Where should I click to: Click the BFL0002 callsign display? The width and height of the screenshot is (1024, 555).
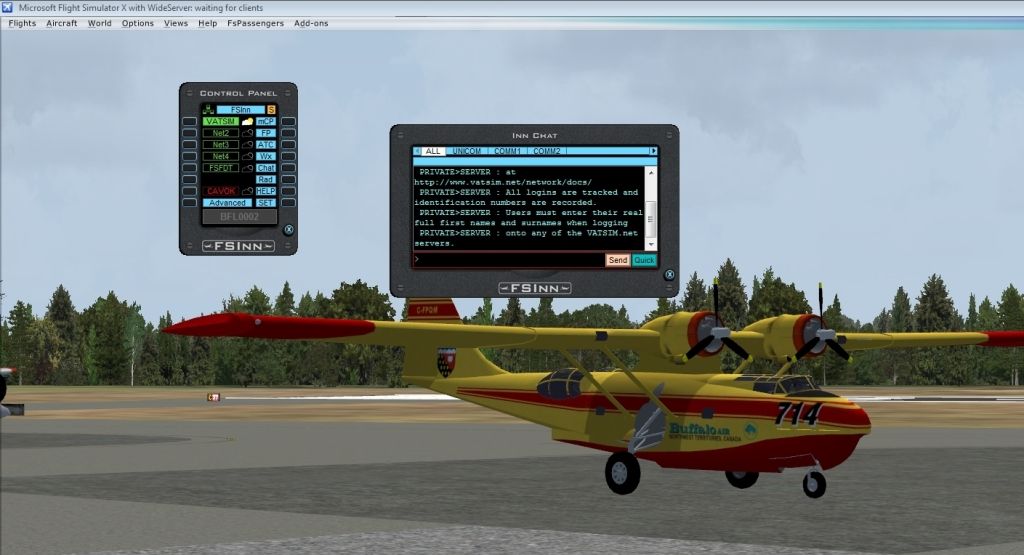240,217
